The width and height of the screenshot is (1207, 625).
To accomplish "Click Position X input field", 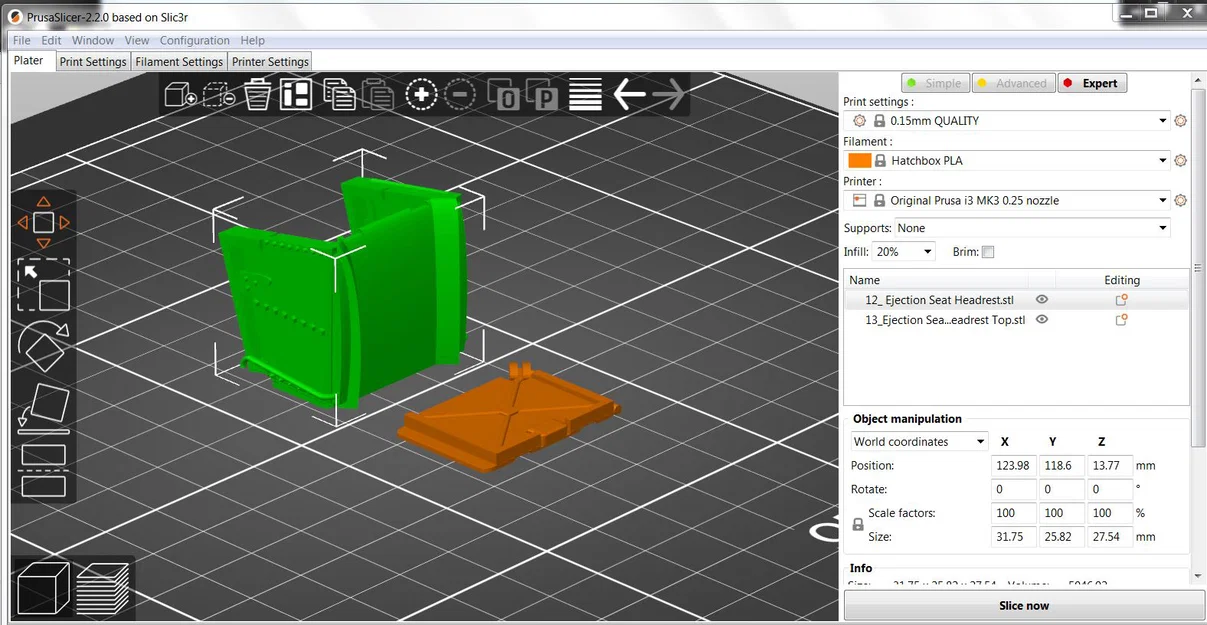I will 1013,466.
